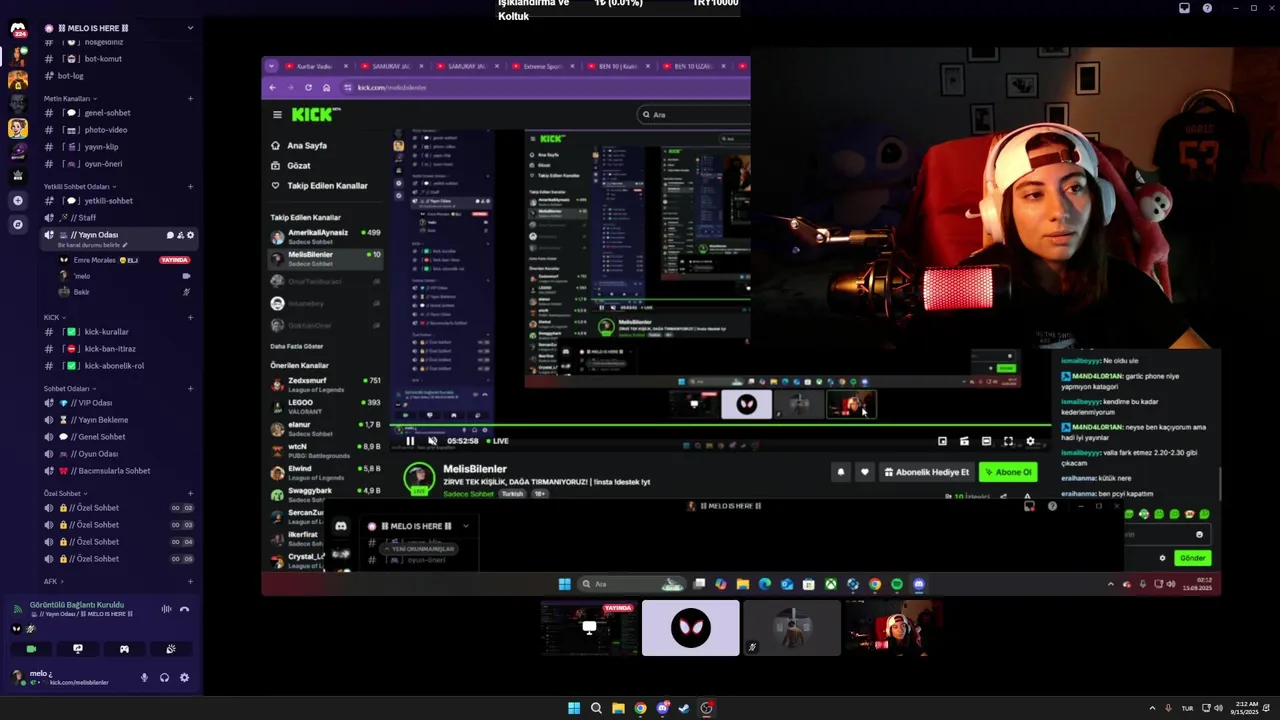Collapse Metin Kanalları category
The width and height of the screenshot is (1280, 720).
[69, 99]
